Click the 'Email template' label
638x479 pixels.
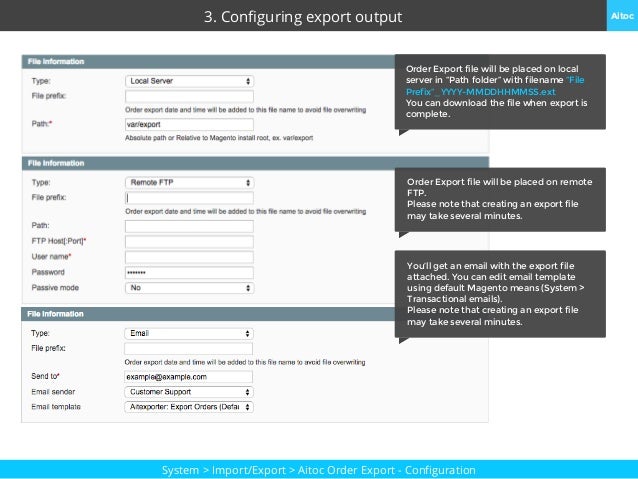click(56, 407)
